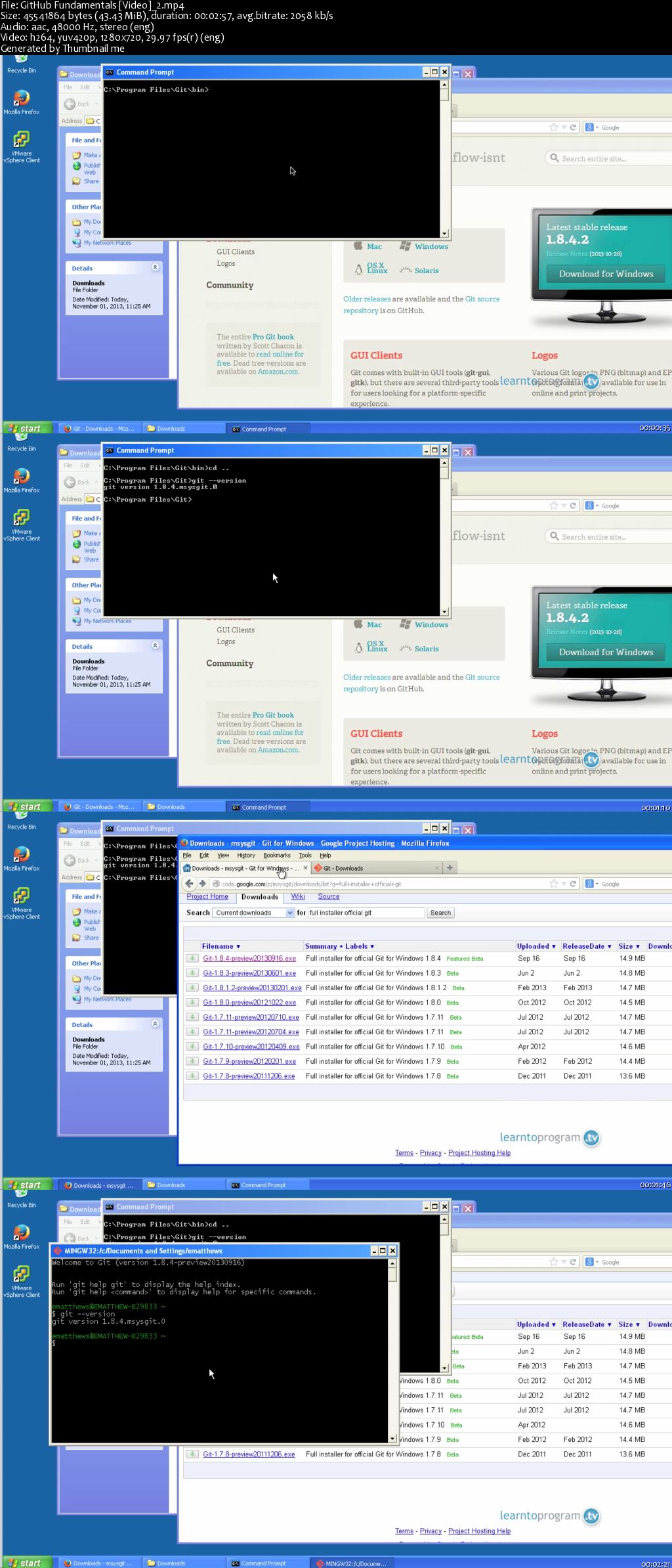
Task: Click Terms link in the 00:01:46 frame
Action: (404, 1152)
